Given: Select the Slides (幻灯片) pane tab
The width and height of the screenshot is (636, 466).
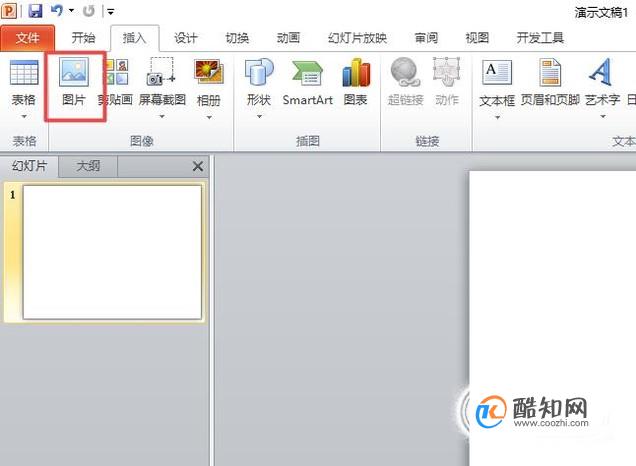Looking at the screenshot, I should (x=29, y=166).
